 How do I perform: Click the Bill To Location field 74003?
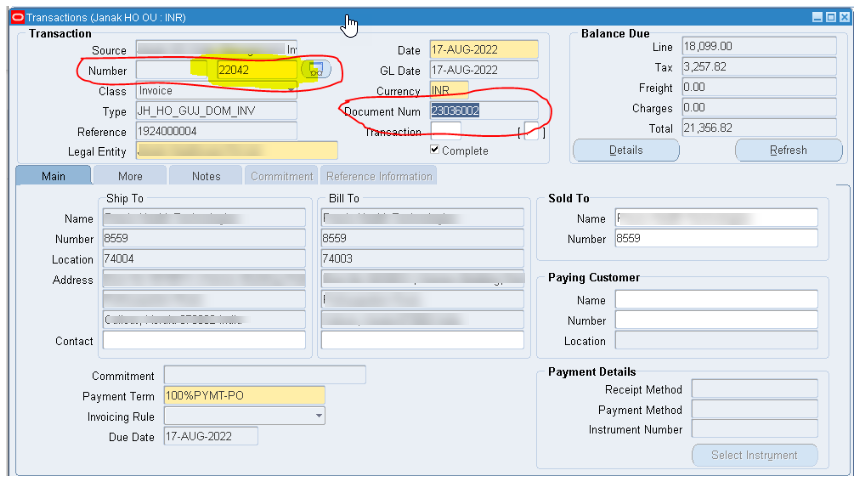[423, 259]
